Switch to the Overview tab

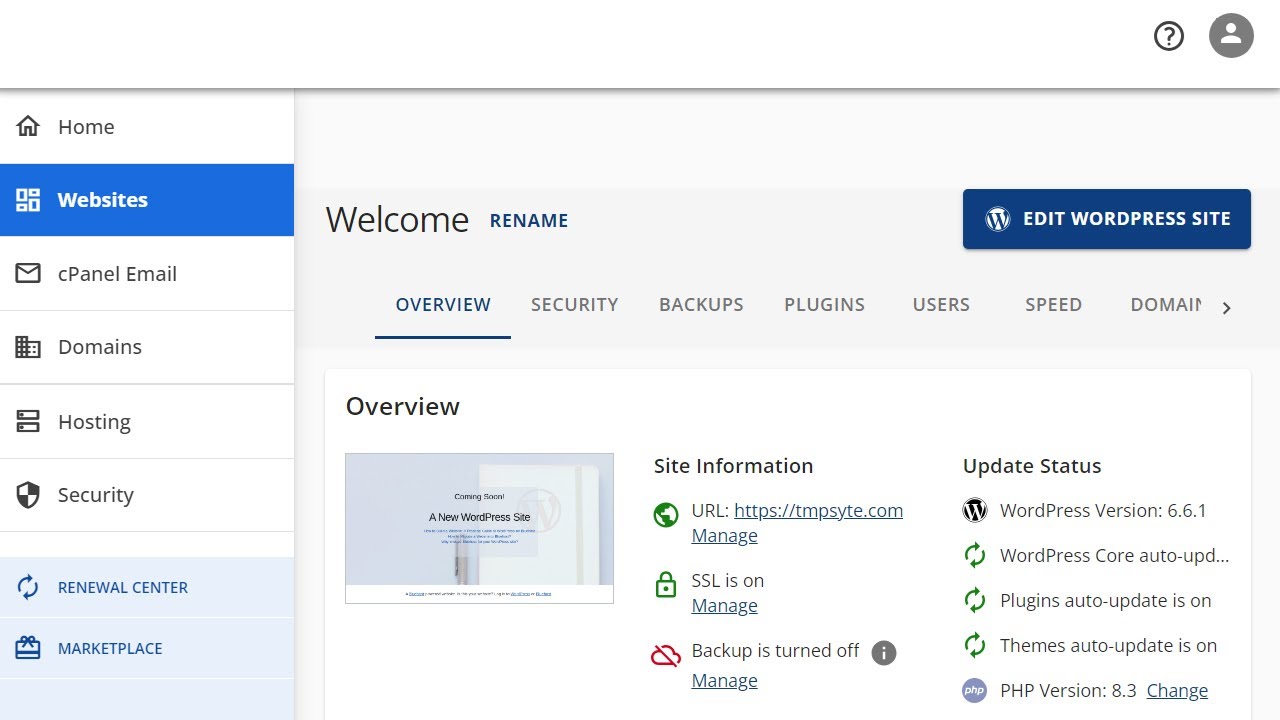point(443,305)
